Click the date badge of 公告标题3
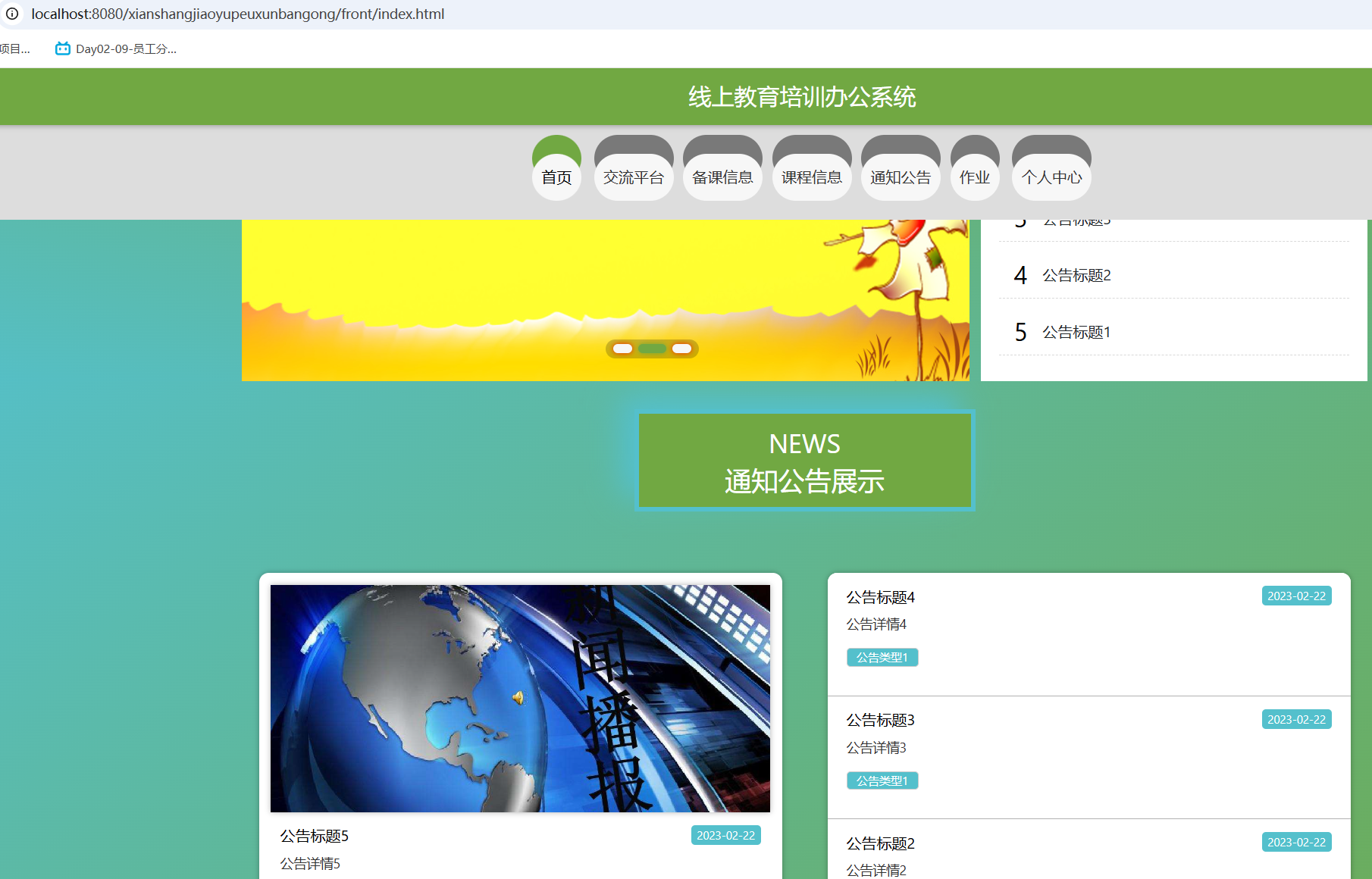This screenshot has width=1372, height=879. click(1296, 719)
